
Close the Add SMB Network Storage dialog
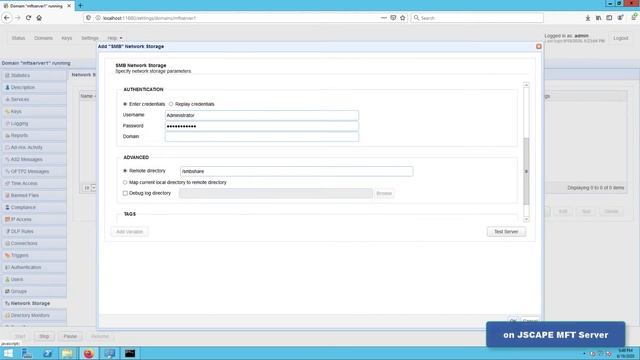point(539,47)
